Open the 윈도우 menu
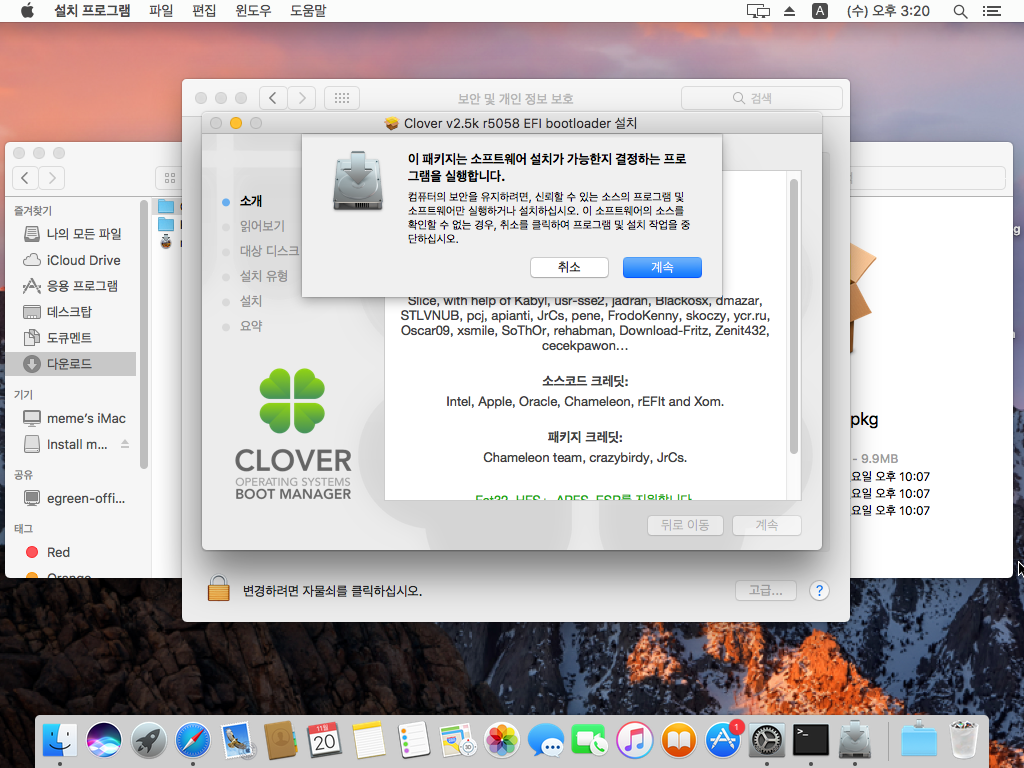 (x=253, y=10)
